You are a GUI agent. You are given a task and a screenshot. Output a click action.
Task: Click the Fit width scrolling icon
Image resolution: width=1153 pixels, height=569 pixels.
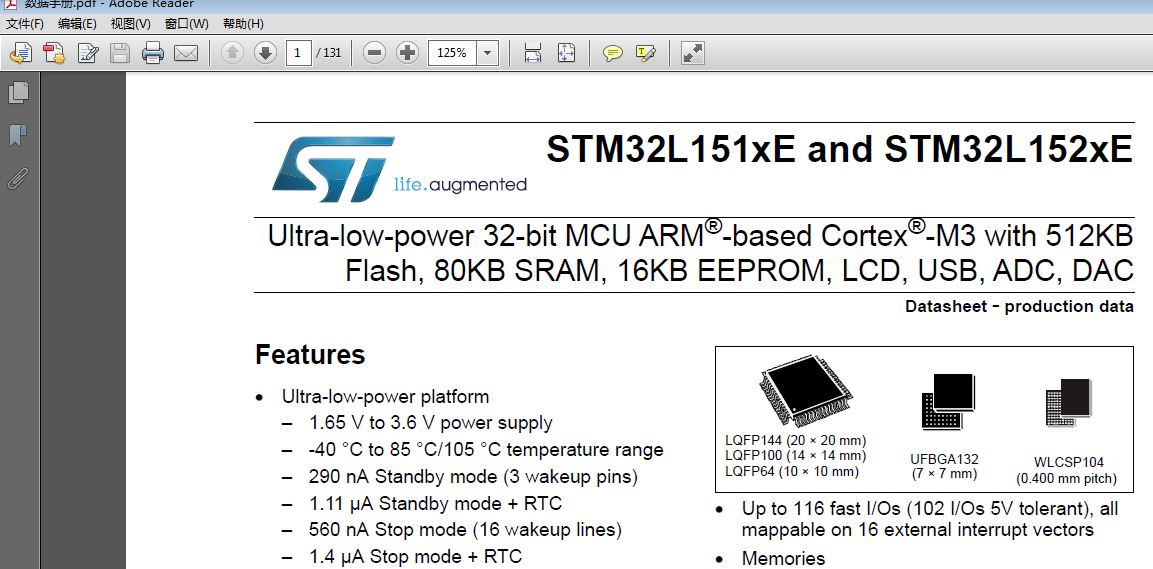point(532,53)
